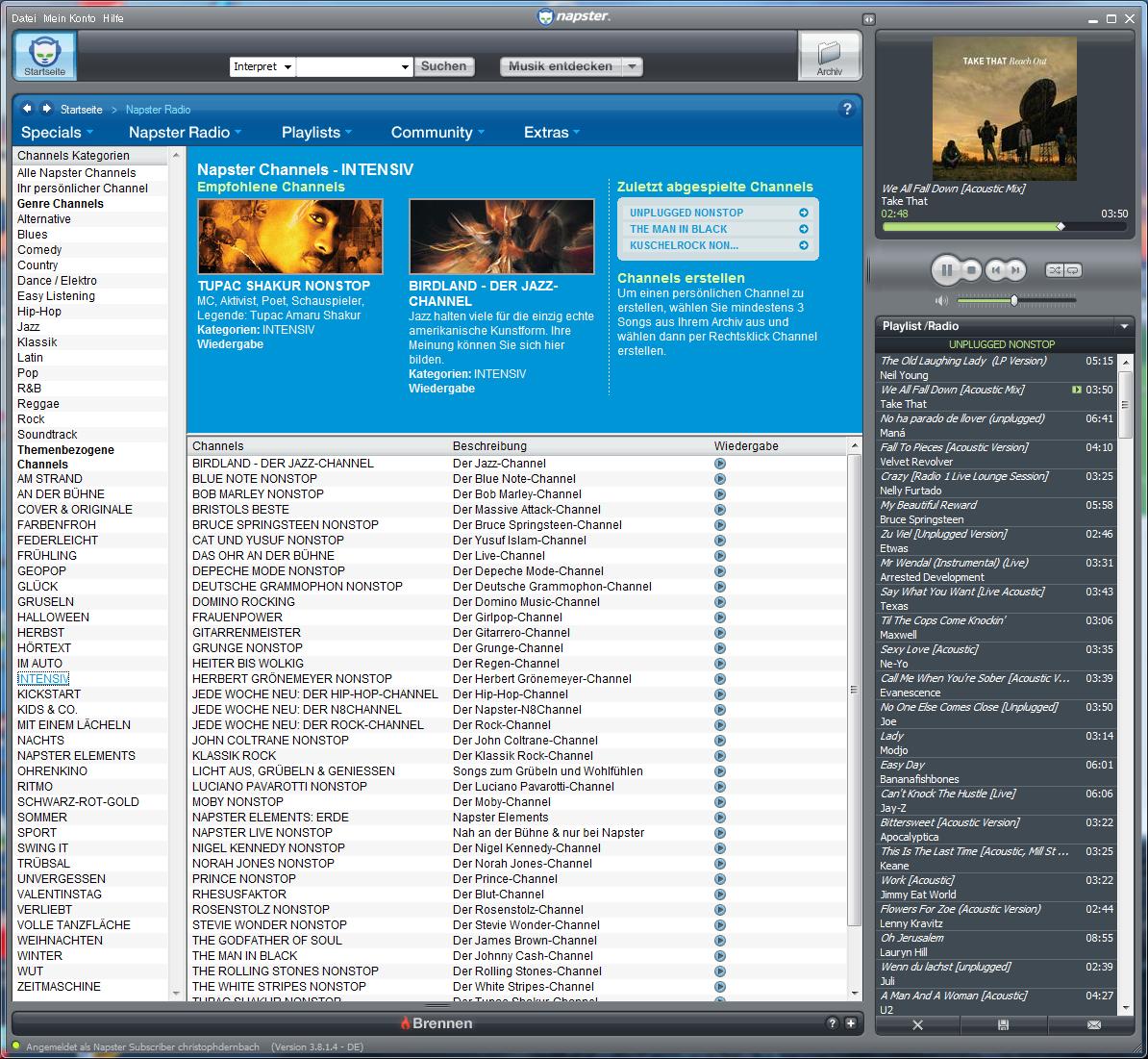Play the BLUE NOTE NONSTOP channel
Screen dimensions: 1148x1059
[720, 479]
